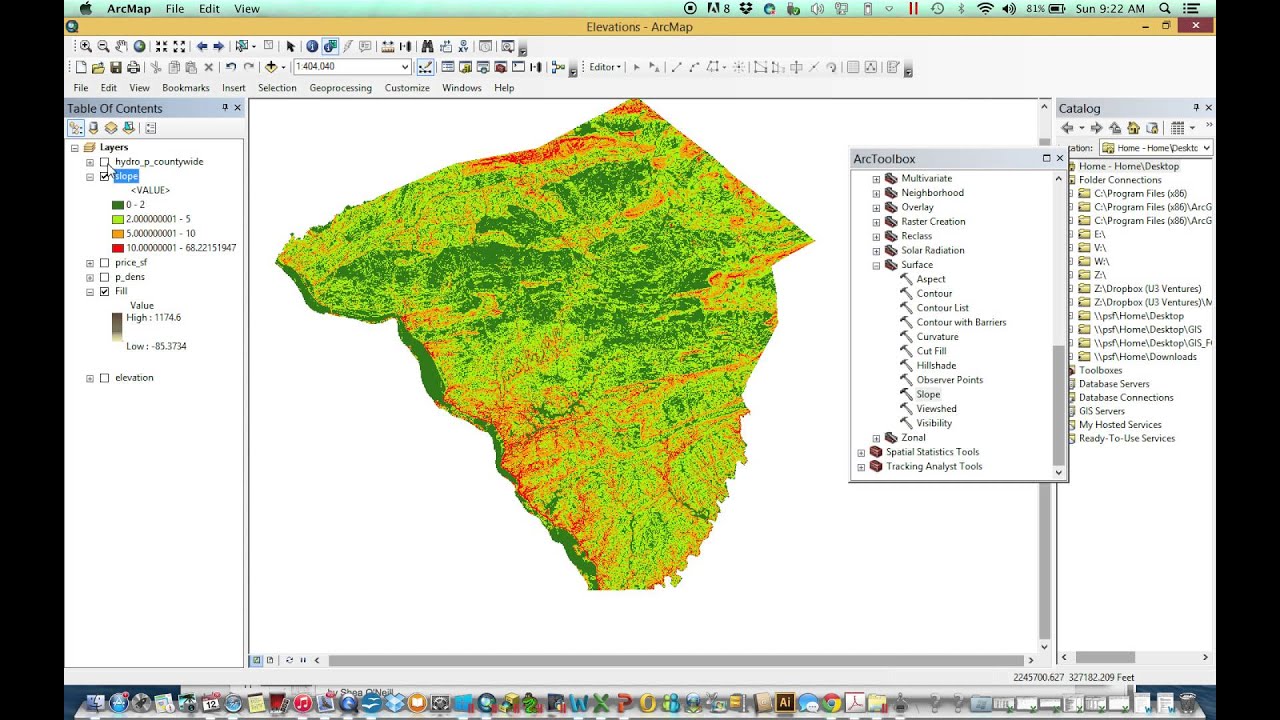Click the dark green 0 - 2 swatch

coord(117,205)
